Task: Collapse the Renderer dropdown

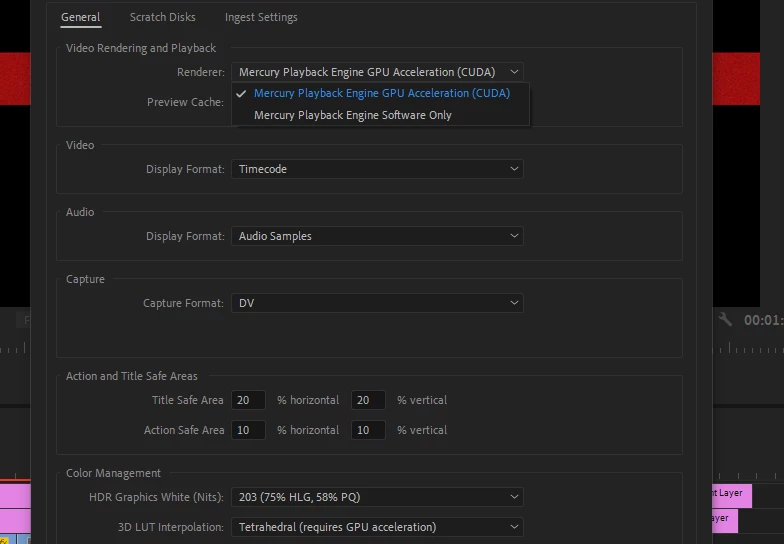Action: click(x=377, y=72)
